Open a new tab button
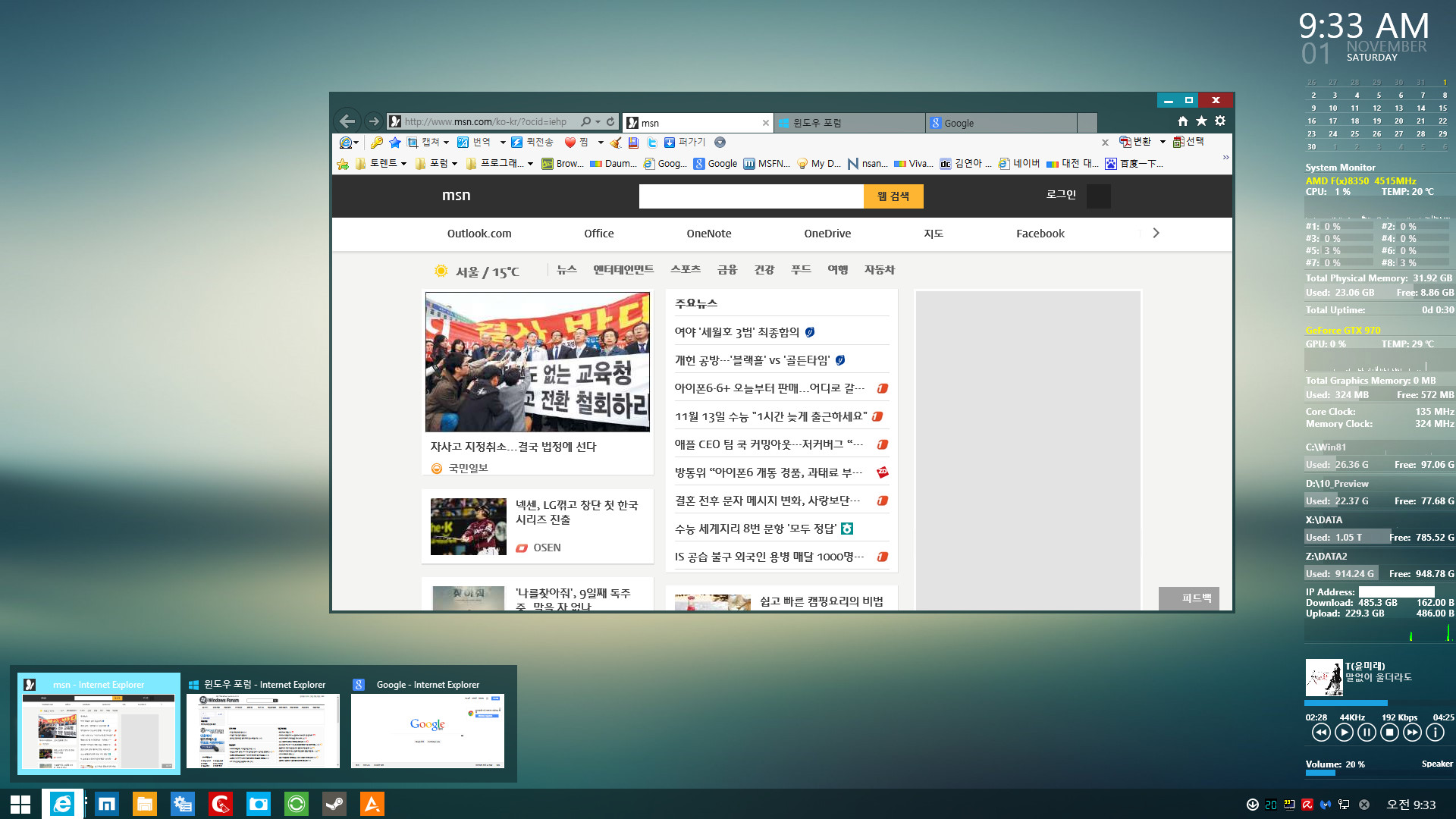The height and width of the screenshot is (819, 1456). click(x=1087, y=123)
